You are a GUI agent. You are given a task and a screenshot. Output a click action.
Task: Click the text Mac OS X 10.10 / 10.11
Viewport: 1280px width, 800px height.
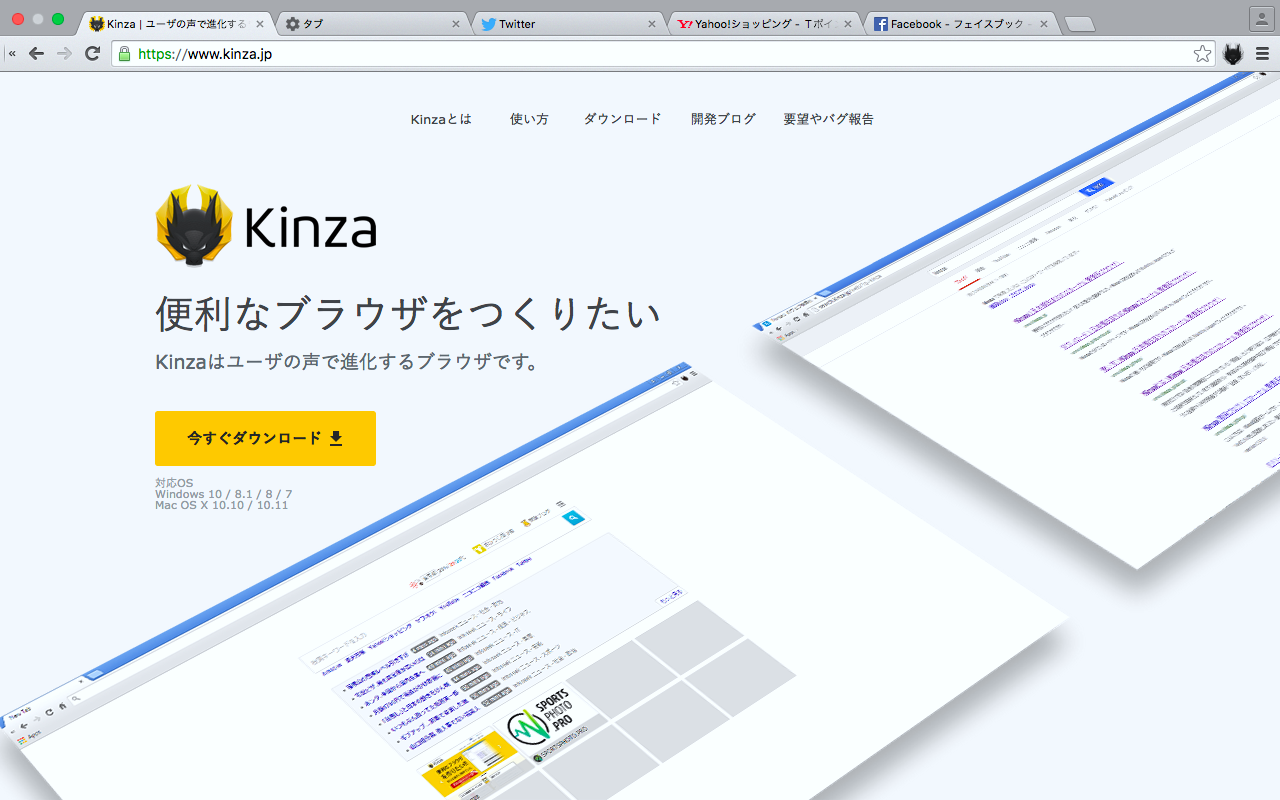221,505
